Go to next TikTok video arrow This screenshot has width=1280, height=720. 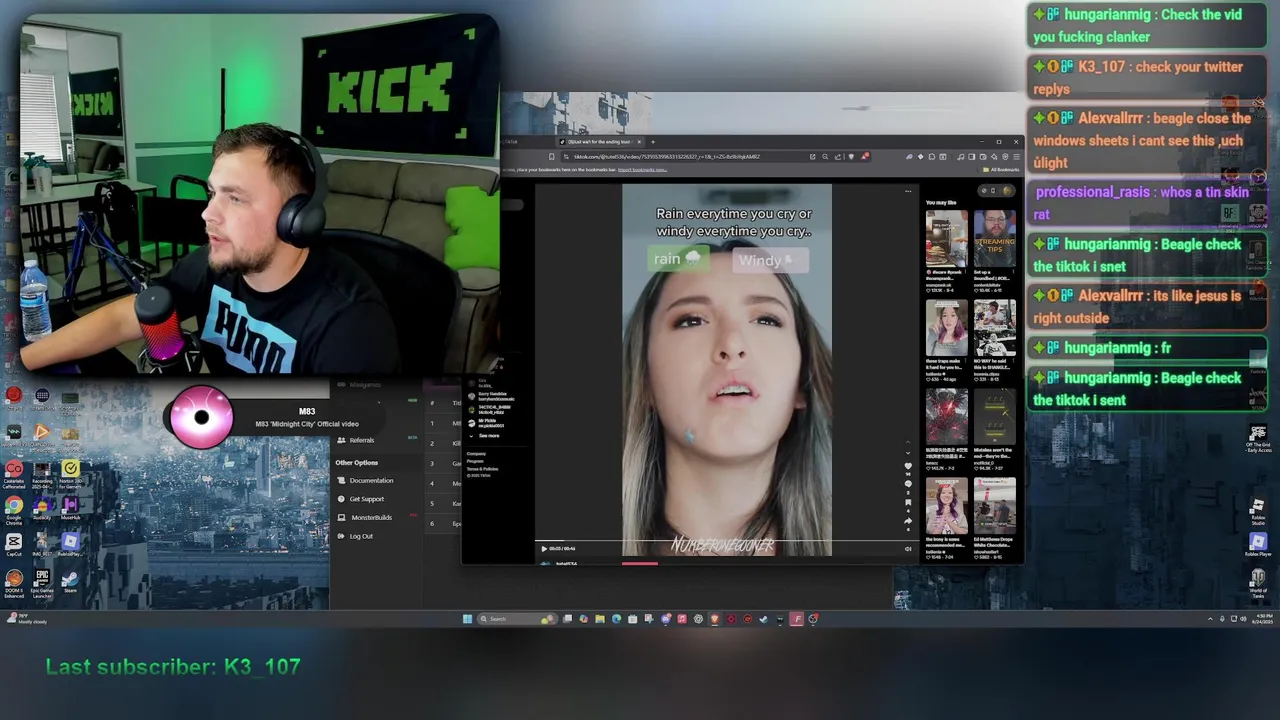tap(908, 453)
